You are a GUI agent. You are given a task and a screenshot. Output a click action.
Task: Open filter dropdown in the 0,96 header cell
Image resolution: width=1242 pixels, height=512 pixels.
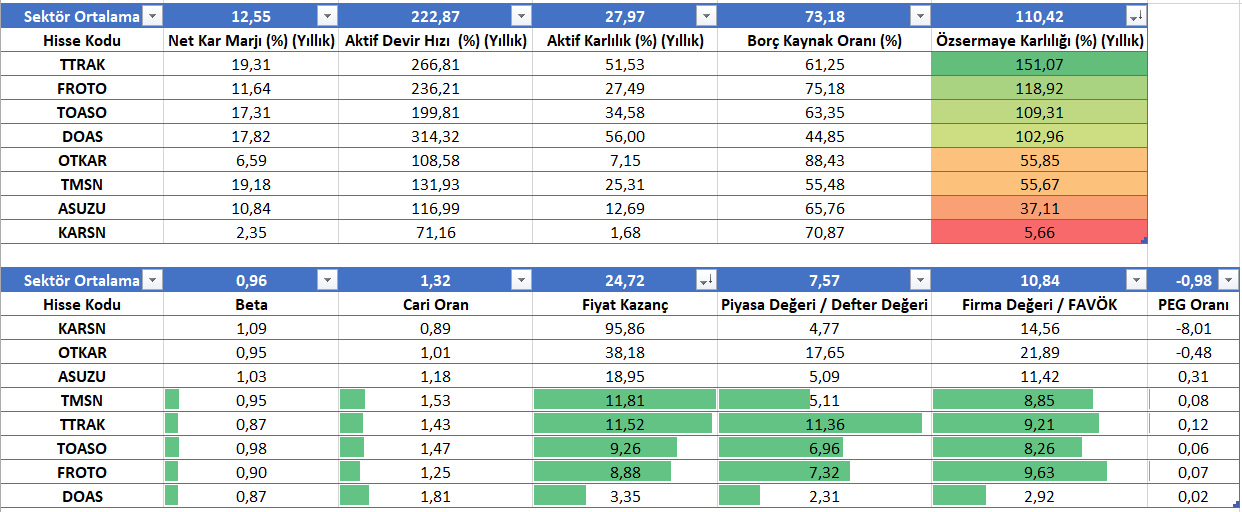coord(327,280)
